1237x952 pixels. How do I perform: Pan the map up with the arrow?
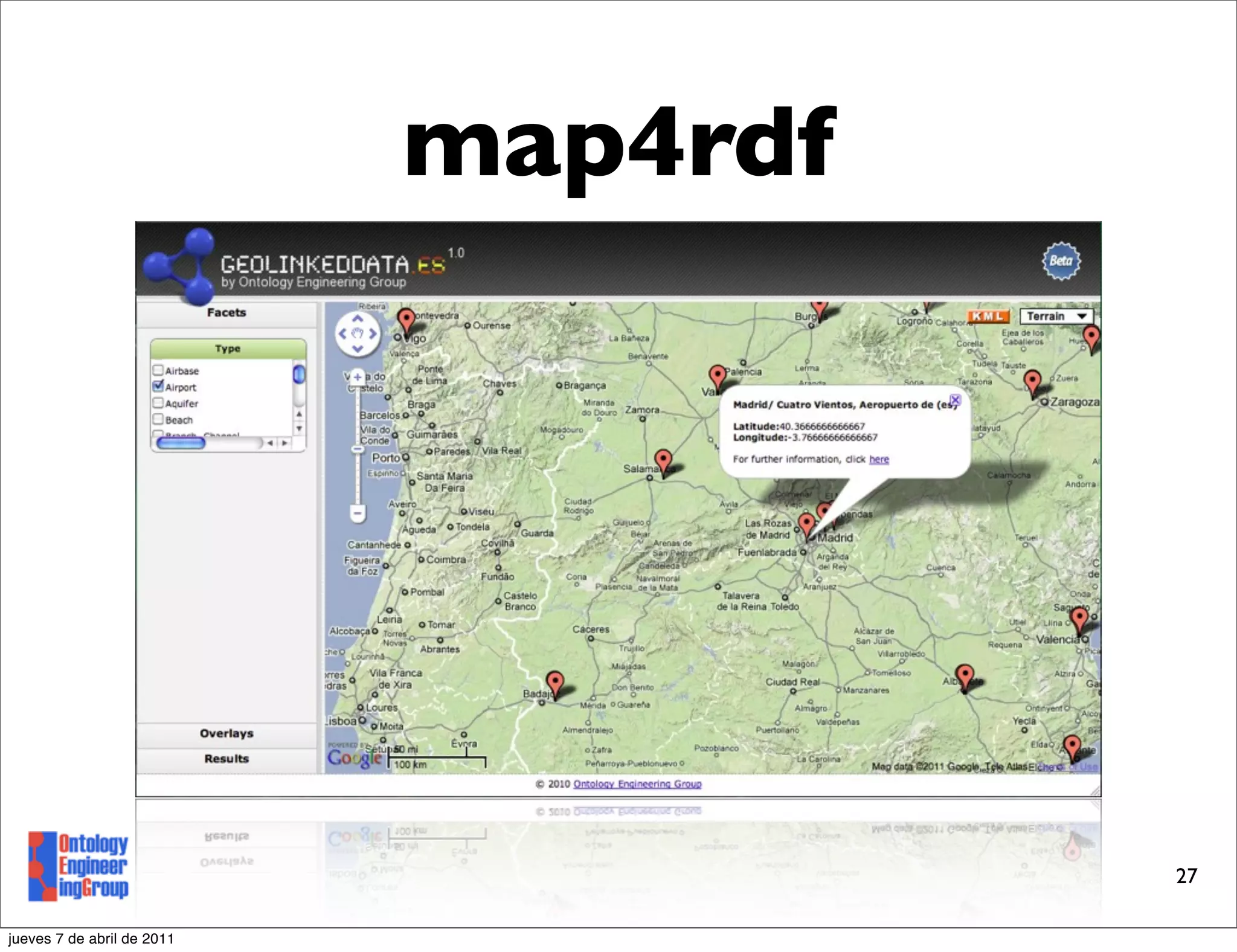tap(358, 319)
